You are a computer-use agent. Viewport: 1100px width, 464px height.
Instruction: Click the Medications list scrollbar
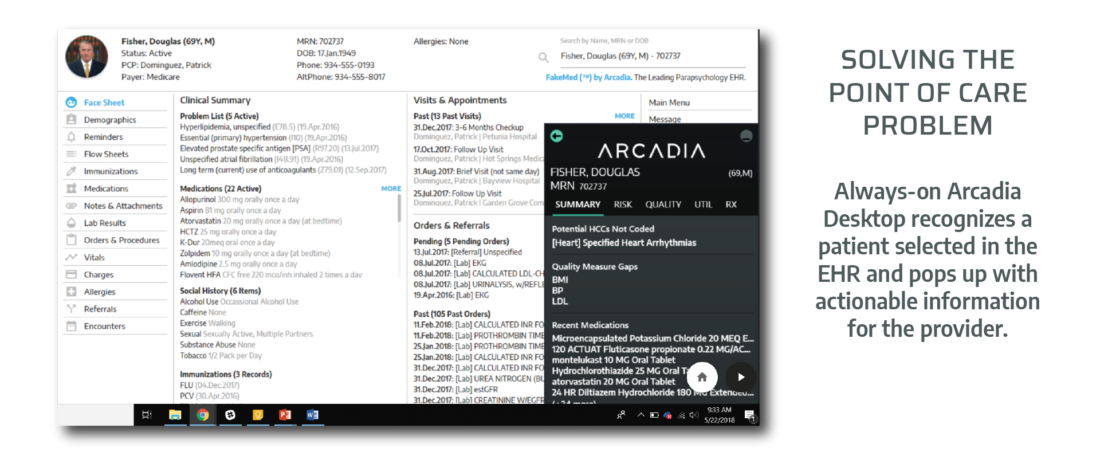(400, 208)
